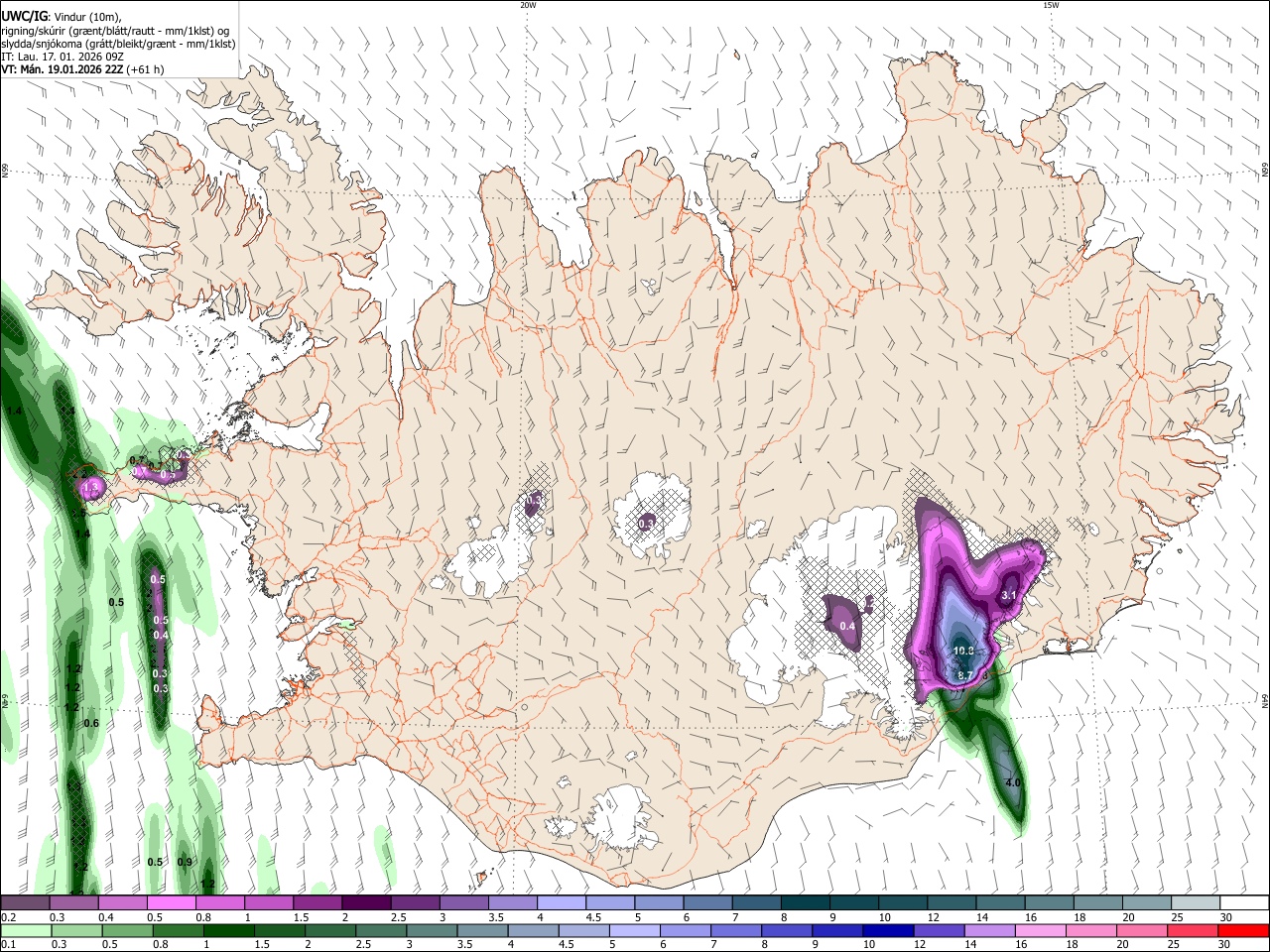This screenshot has width=1270, height=952.
Task: Click the pink 18 mm swatch in the rain legend
Action: (x=1090, y=931)
